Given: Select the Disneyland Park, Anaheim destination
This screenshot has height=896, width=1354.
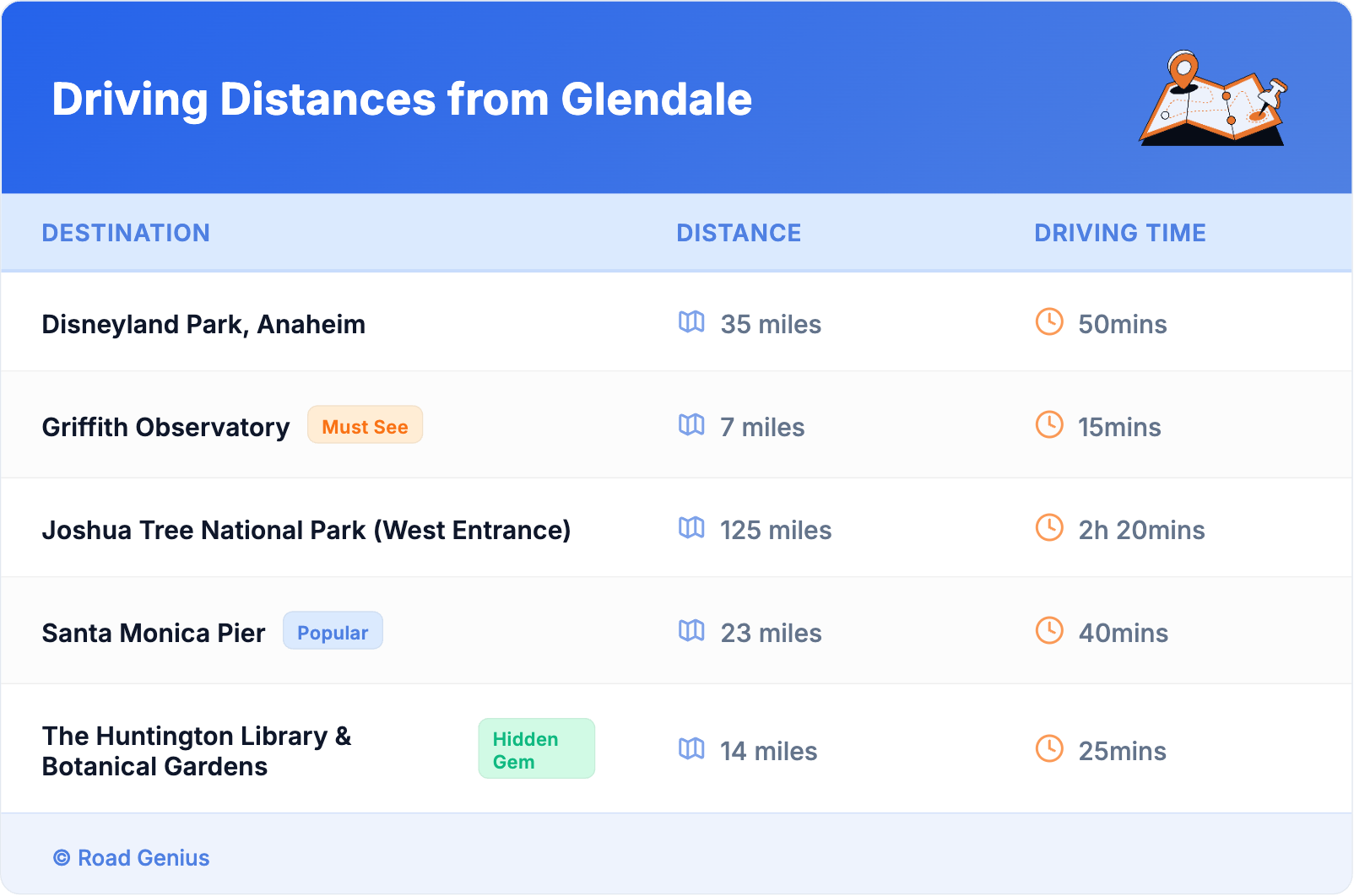Looking at the screenshot, I should point(203,324).
